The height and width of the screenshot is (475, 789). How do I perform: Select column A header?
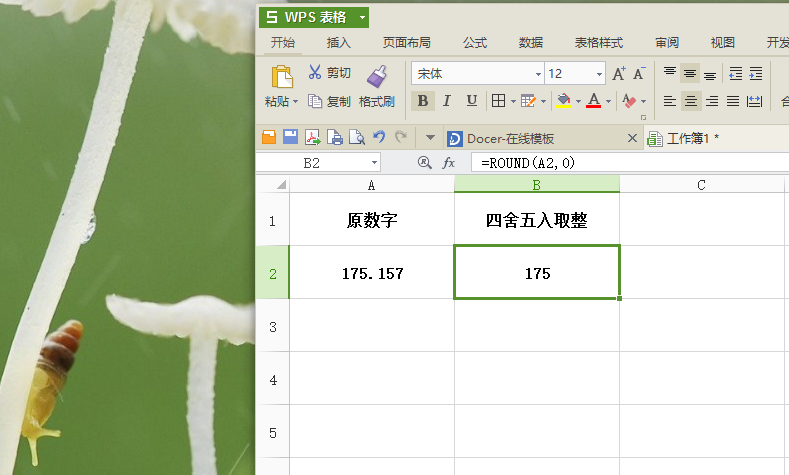tap(371, 185)
